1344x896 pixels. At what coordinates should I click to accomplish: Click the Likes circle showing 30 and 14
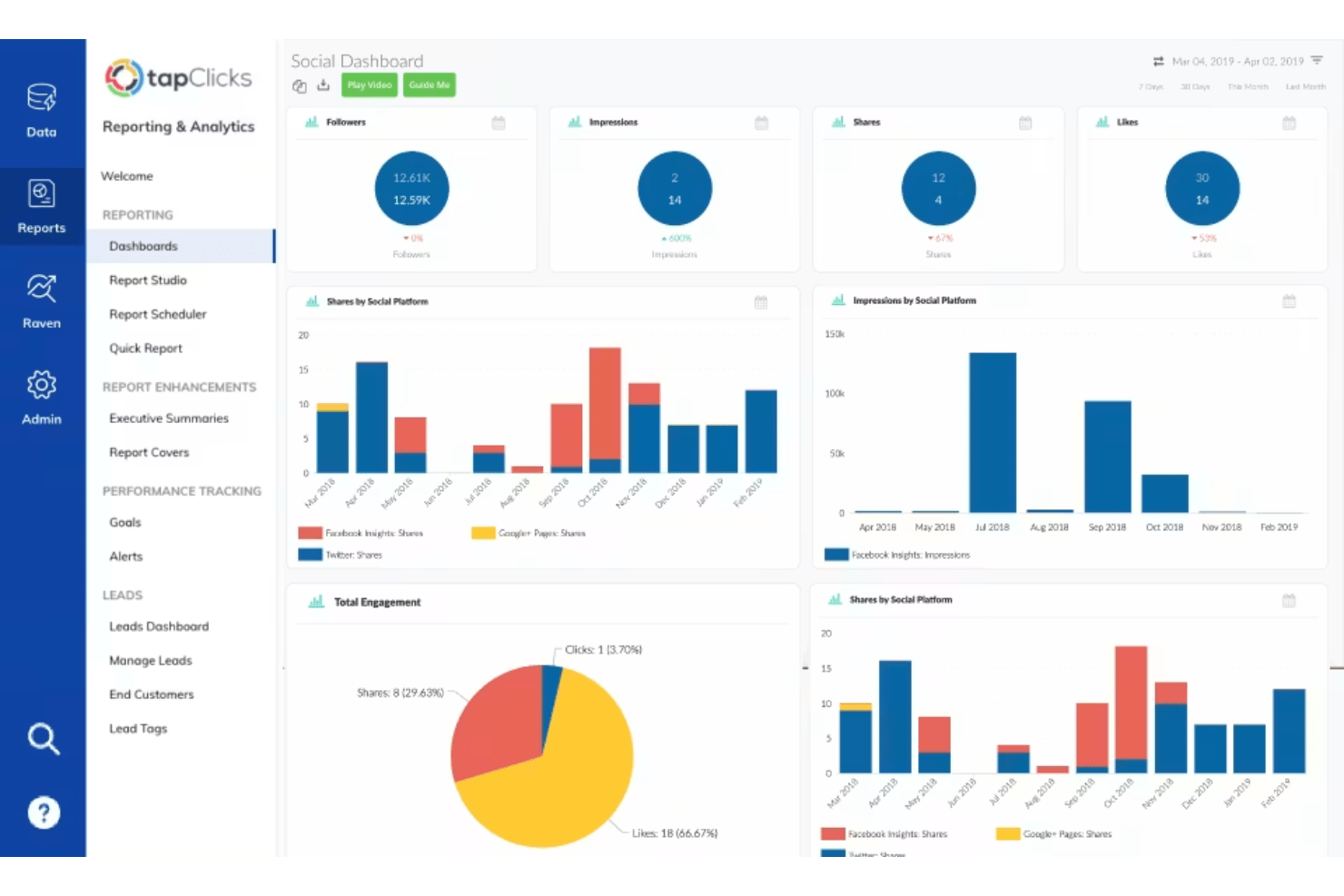pyautogui.click(x=1202, y=189)
